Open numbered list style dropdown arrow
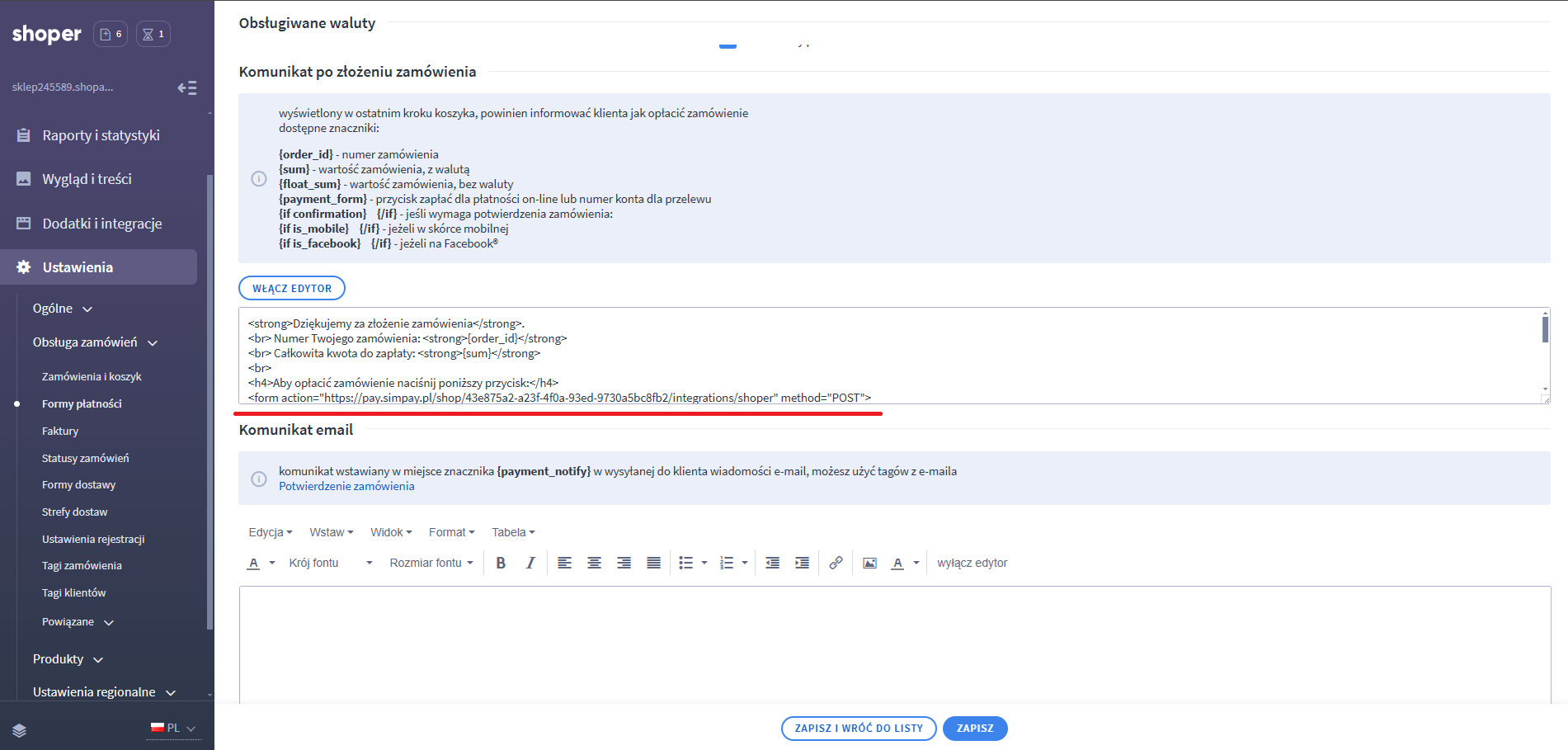This screenshot has width=1568, height=750. [745, 563]
